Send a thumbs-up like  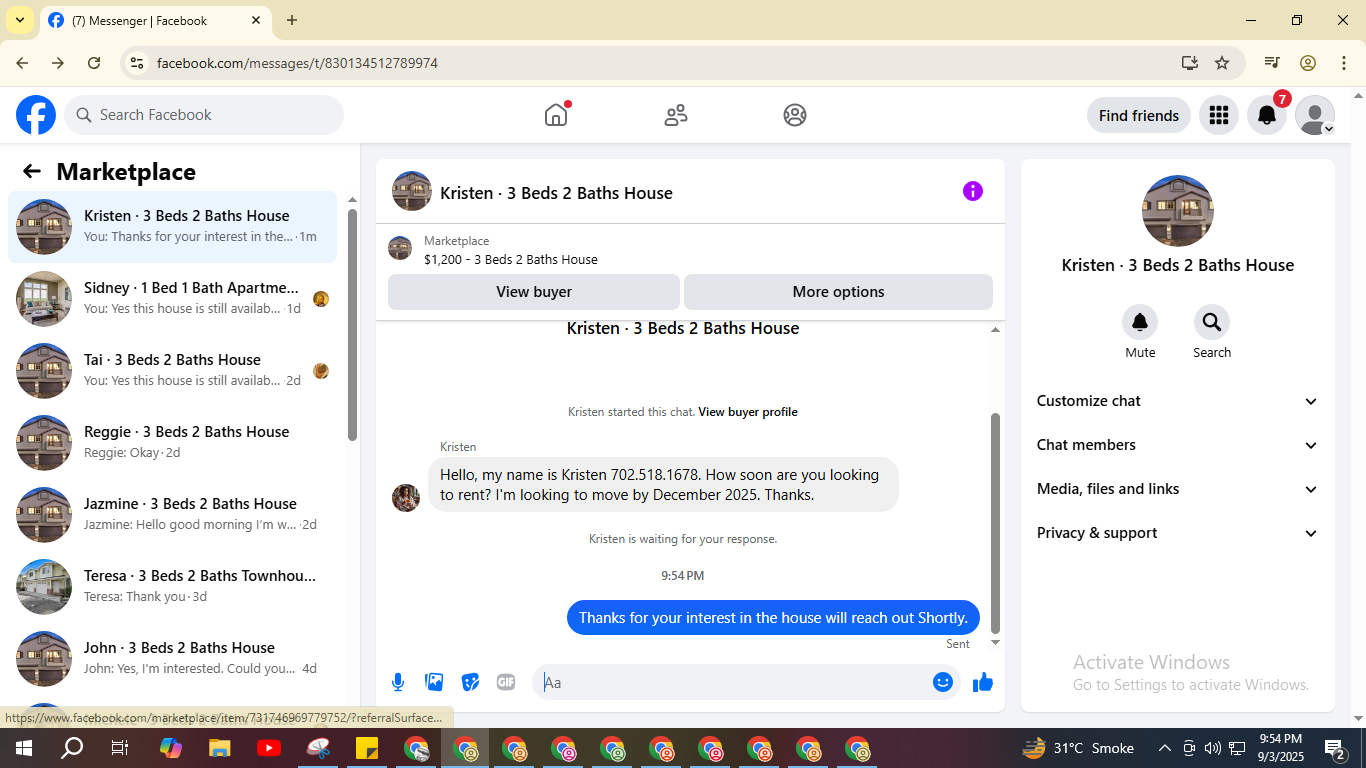(983, 682)
